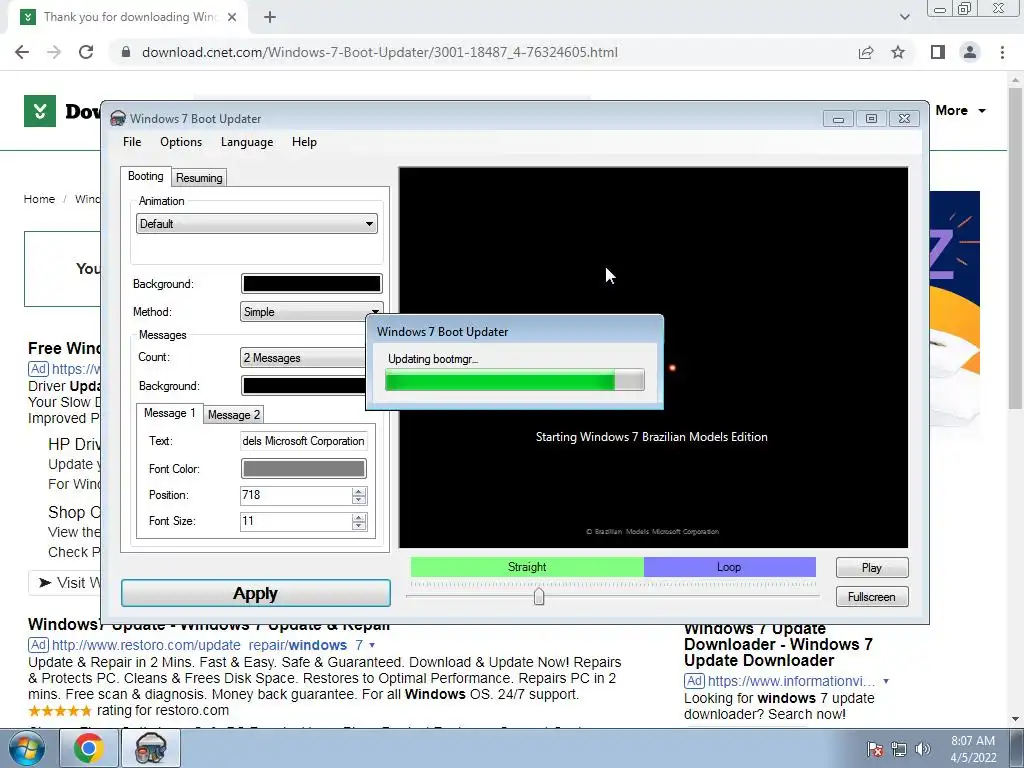Open the Method Simple dropdown

311,312
